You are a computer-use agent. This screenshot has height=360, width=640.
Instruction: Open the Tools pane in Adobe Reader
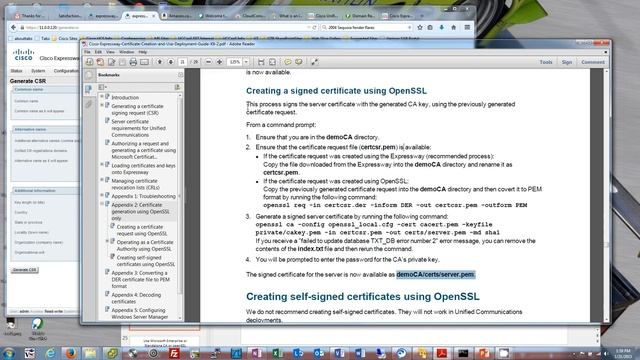click(x=546, y=62)
